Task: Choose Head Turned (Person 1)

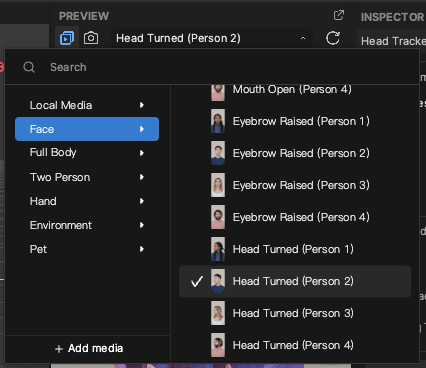Action: [295, 249]
